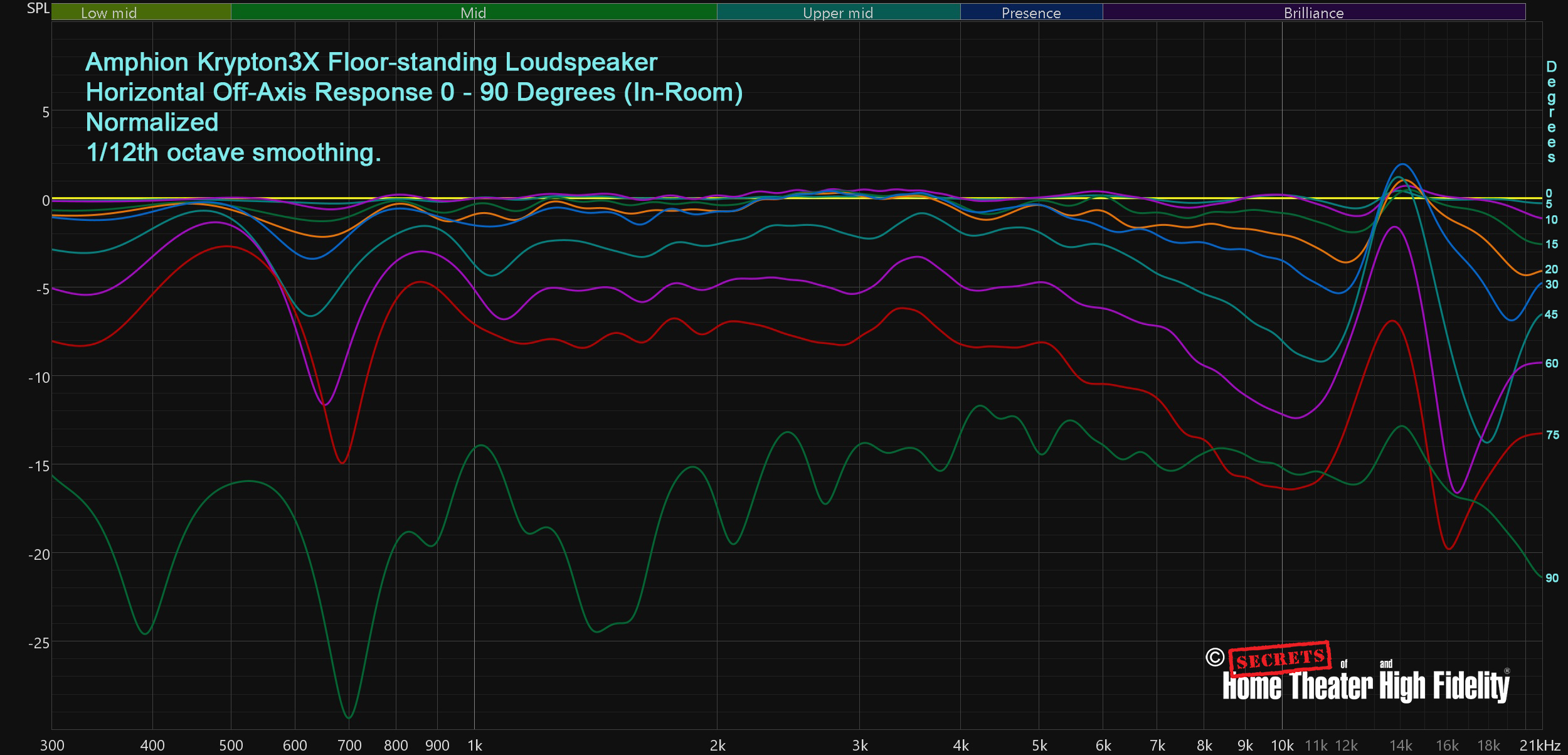Click the -10 dB y-axis tick
This screenshot has height=755, width=1568.
pos(39,378)
